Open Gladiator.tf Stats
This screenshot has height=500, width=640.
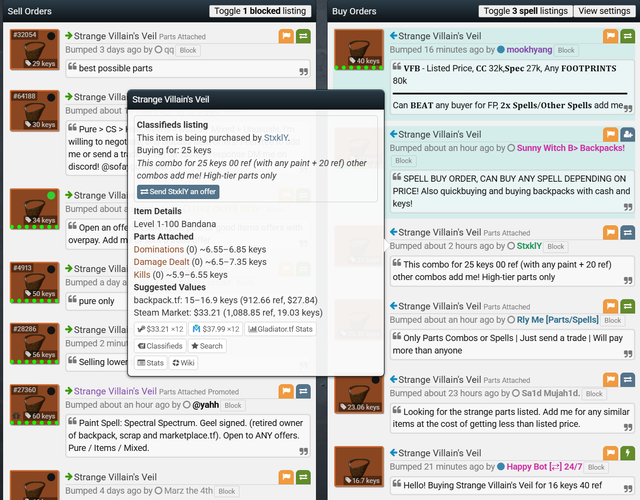click(280, 329)
